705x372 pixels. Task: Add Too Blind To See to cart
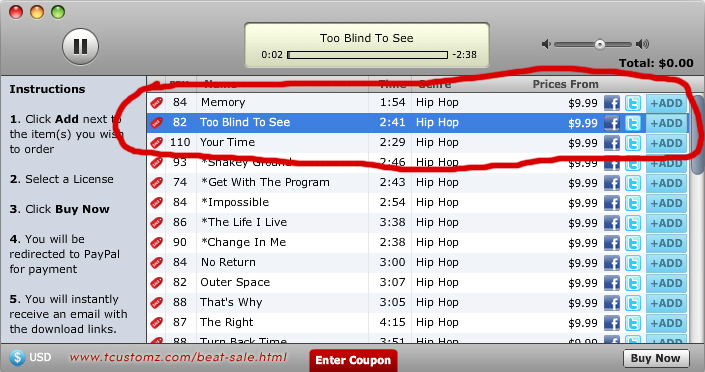666,123
